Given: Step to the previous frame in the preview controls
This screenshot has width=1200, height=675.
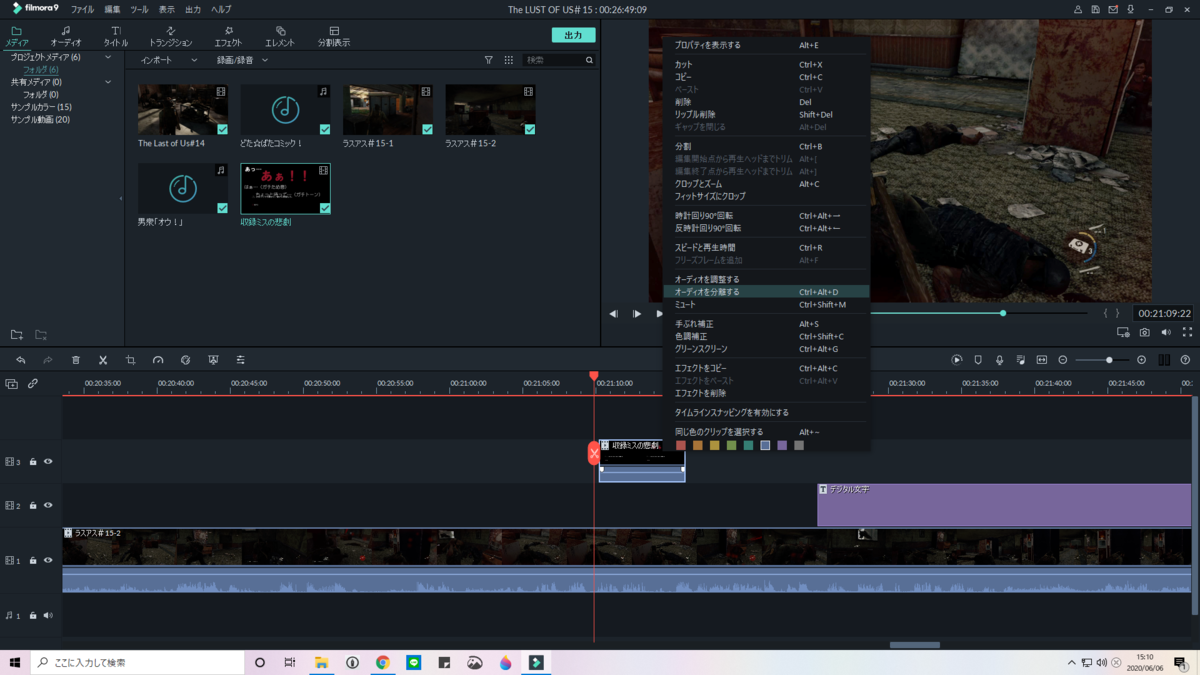Looking at the screenshot, I should 613,314.
